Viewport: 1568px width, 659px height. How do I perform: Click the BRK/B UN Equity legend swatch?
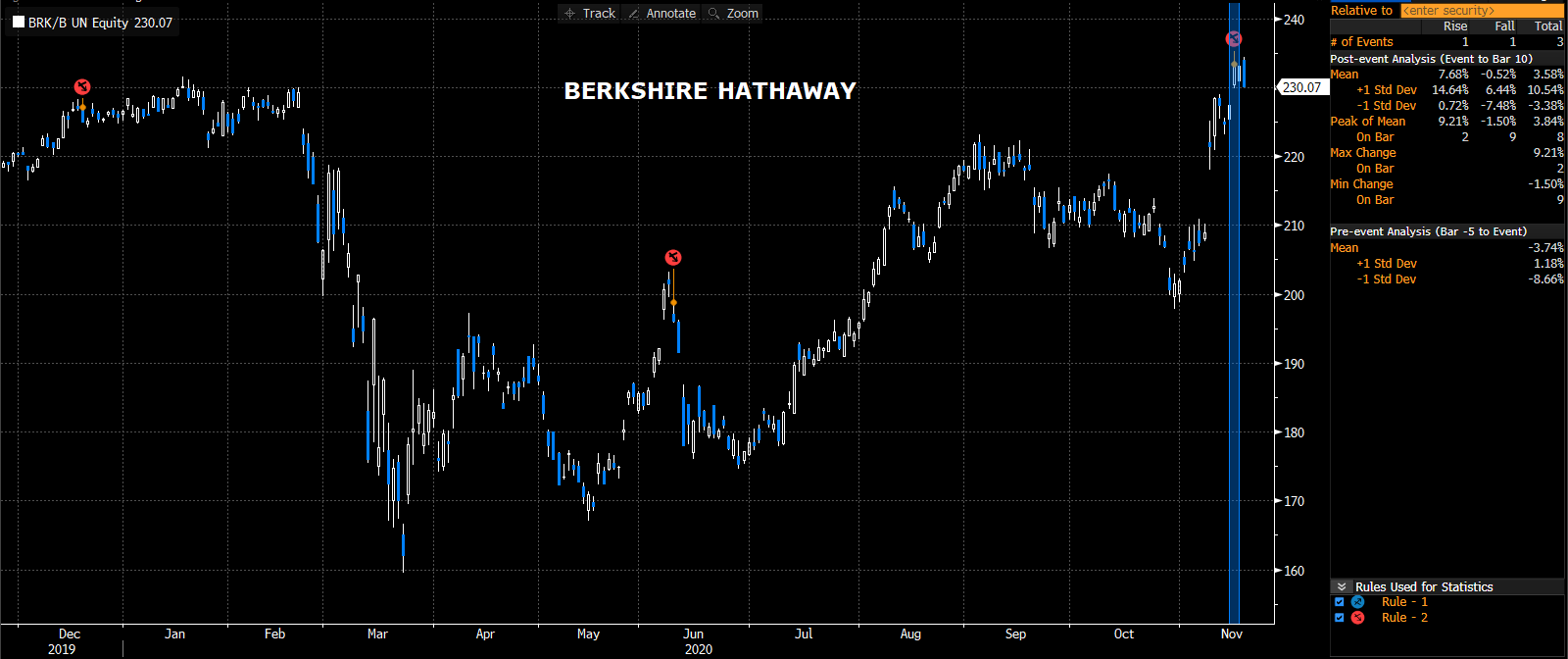pyautogui.click(x=19, y=22)
